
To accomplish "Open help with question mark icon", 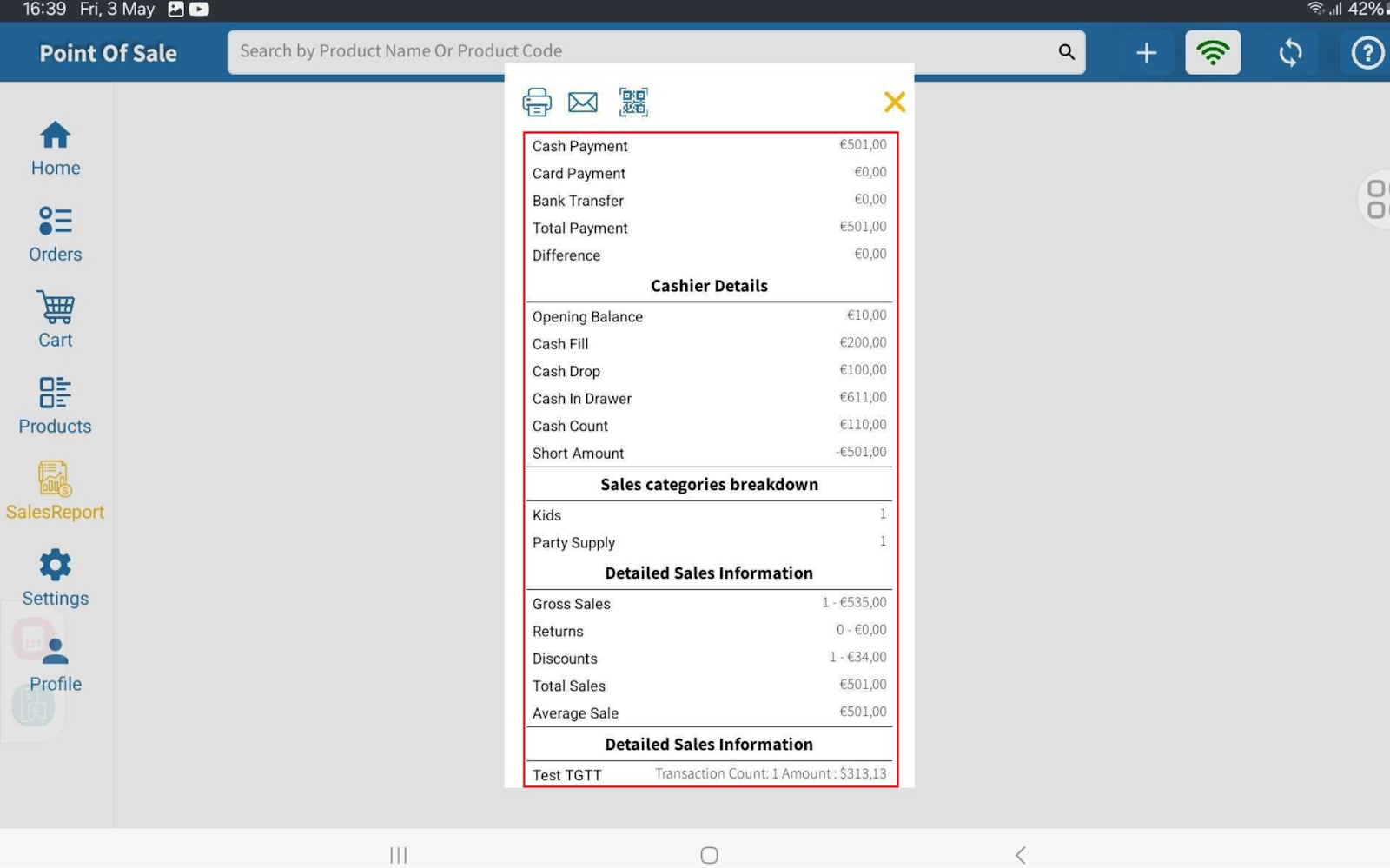I will 1367,53.
